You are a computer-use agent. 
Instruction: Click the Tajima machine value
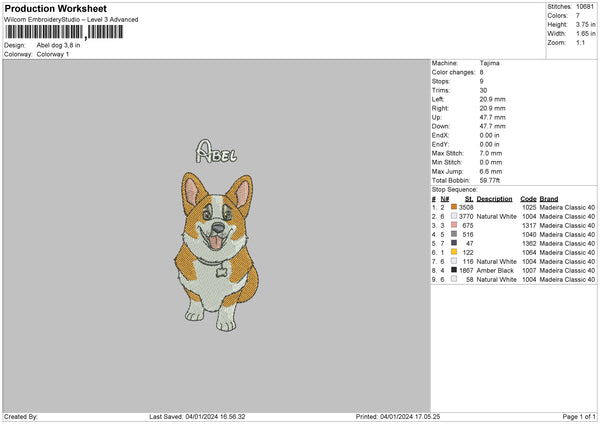click(488, 63)
